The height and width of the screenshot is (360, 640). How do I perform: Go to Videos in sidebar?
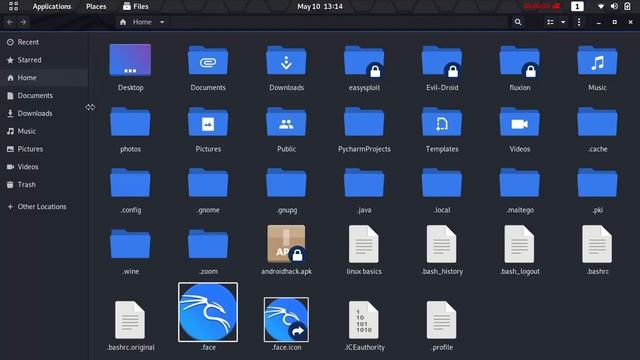pyautogui.click(x=44, y=167)
